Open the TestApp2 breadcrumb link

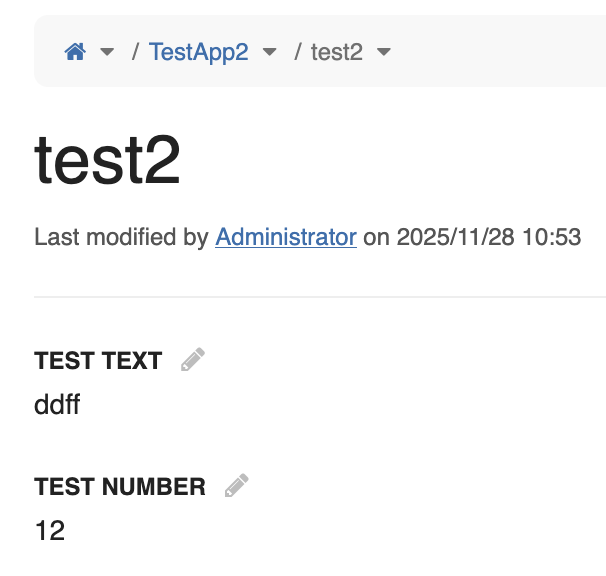198,52
